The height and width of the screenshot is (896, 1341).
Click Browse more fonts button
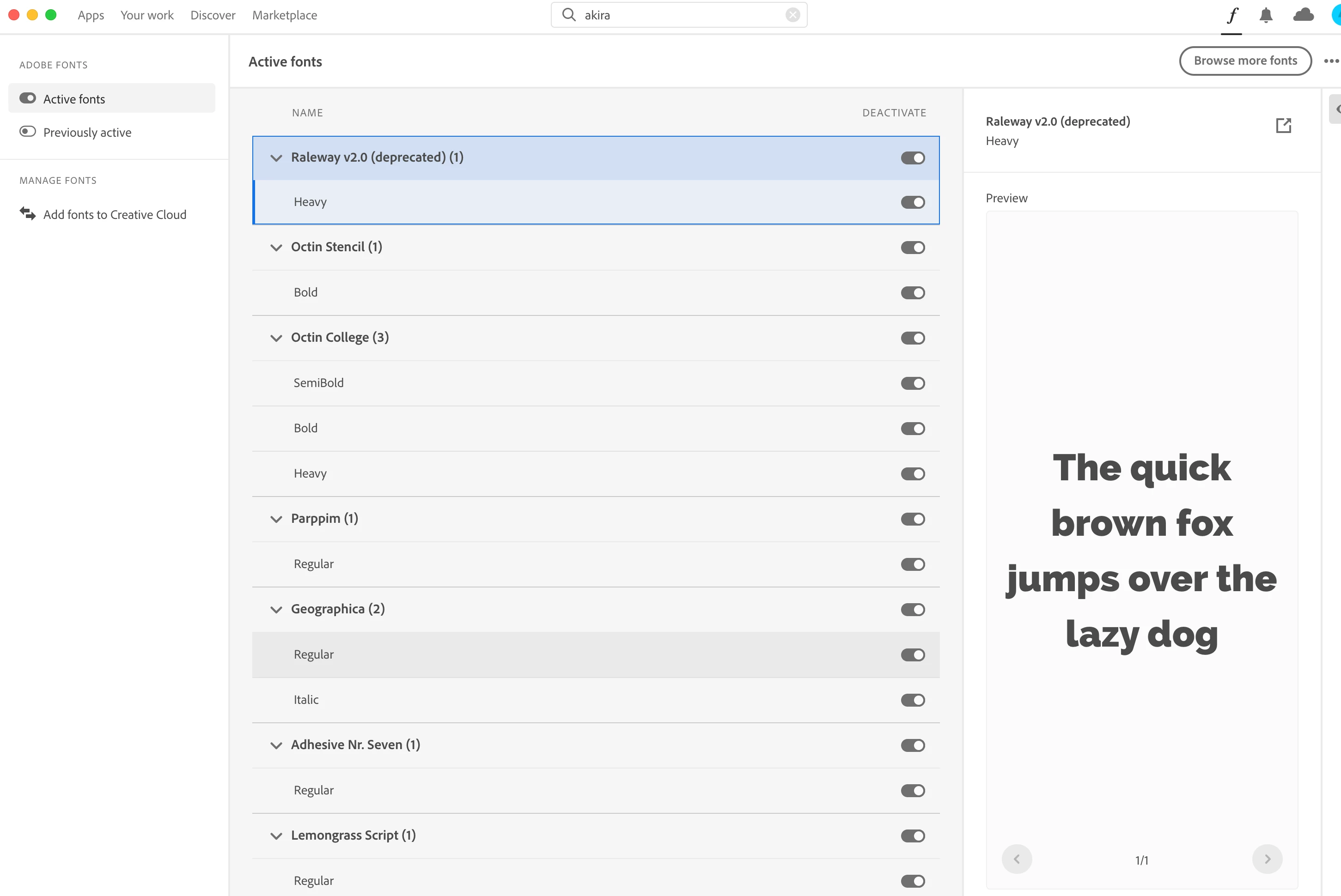(x=1245, y=61)
